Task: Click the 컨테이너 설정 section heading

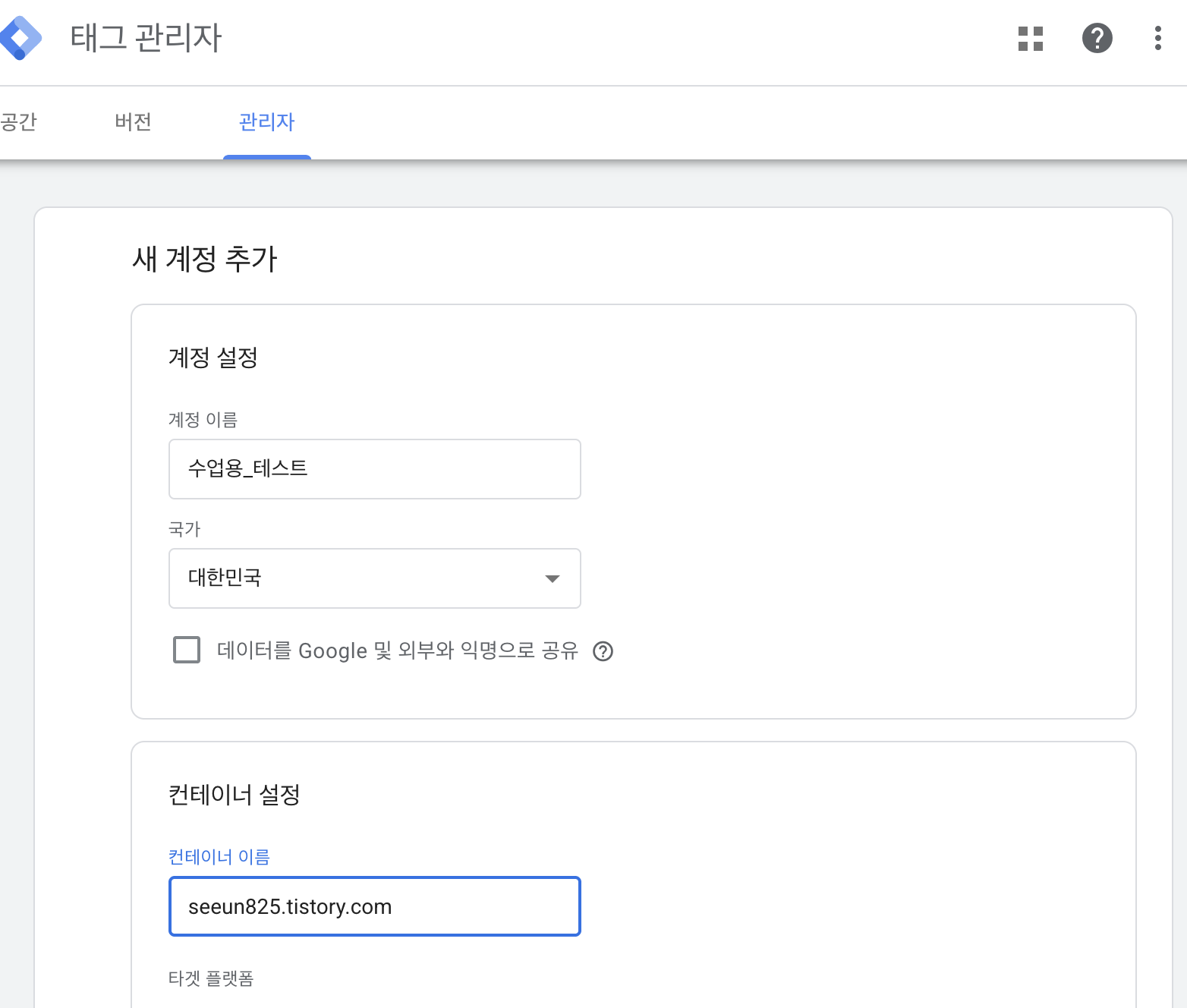Action: coord(235,795)
